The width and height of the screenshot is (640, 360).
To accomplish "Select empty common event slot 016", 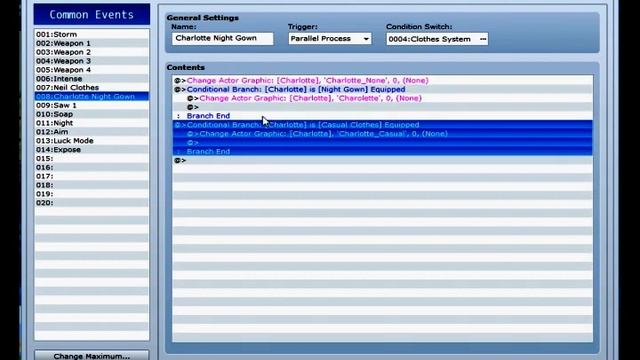I will pos(92,167).
